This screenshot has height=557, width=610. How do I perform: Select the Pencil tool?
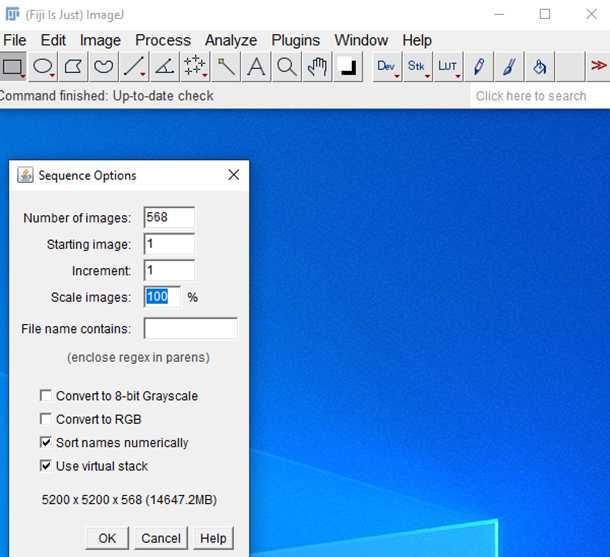pos(479,67)
